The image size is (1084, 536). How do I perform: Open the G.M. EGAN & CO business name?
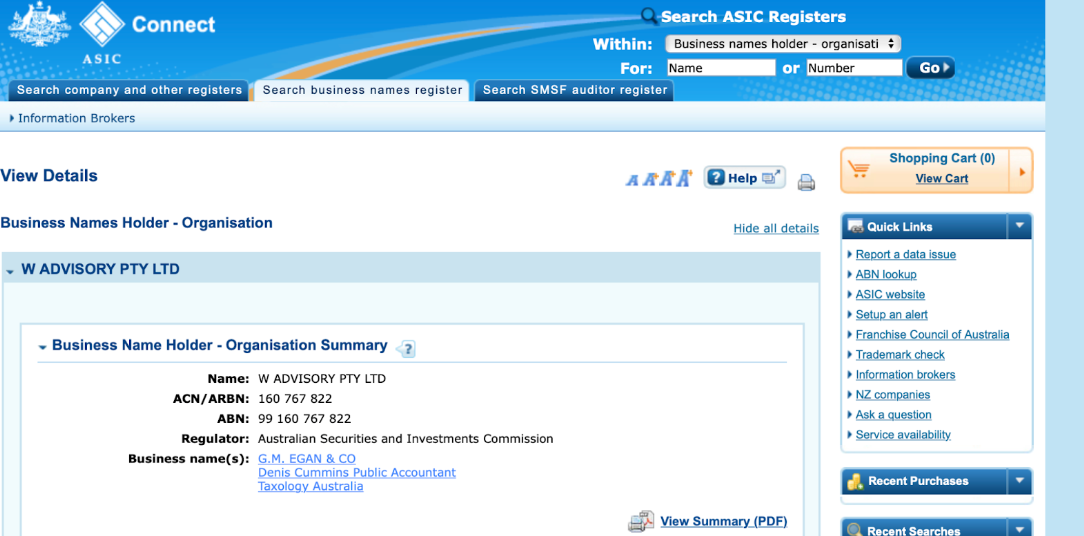click(x=307, y=459)
